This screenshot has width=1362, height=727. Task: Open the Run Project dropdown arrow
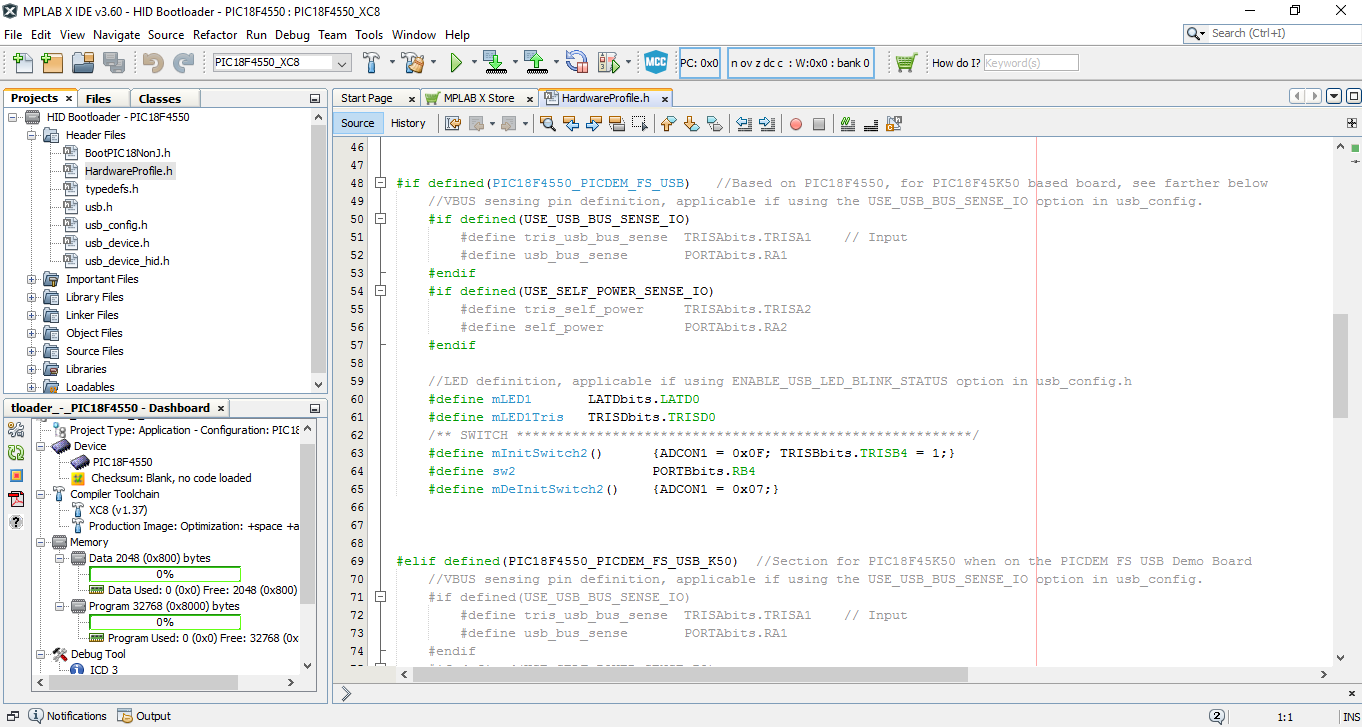tap(475, 63)
